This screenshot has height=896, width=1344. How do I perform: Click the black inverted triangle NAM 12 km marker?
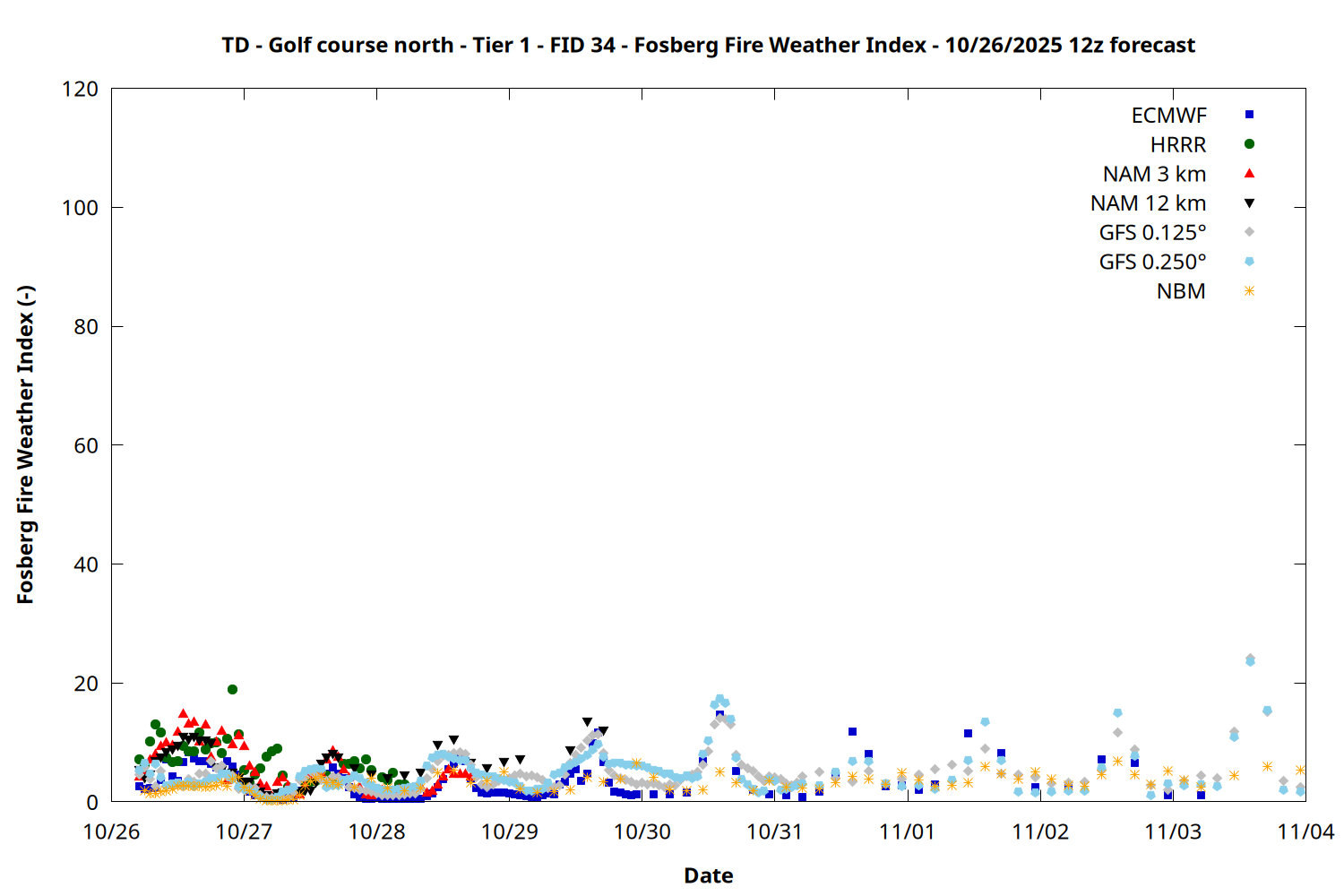[1249, 203]
